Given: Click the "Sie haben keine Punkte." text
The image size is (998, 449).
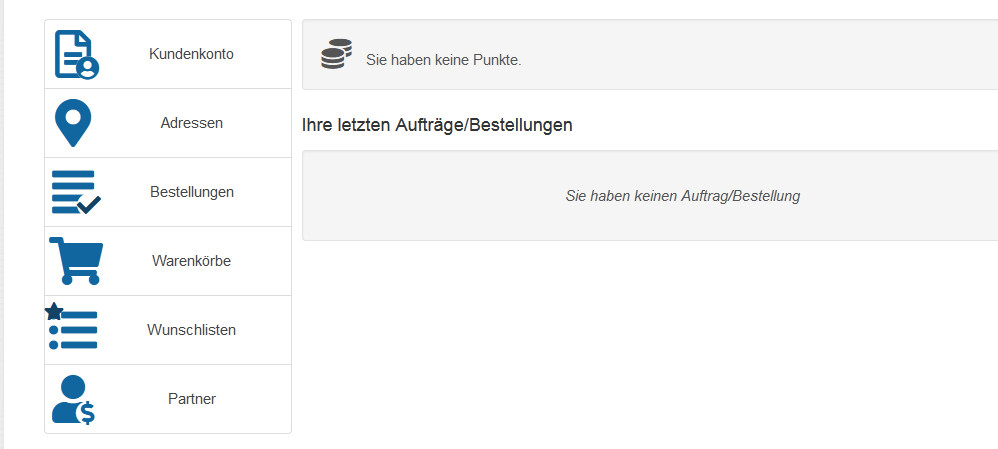Looking at the screenshot, I should [x=444, y=60].
